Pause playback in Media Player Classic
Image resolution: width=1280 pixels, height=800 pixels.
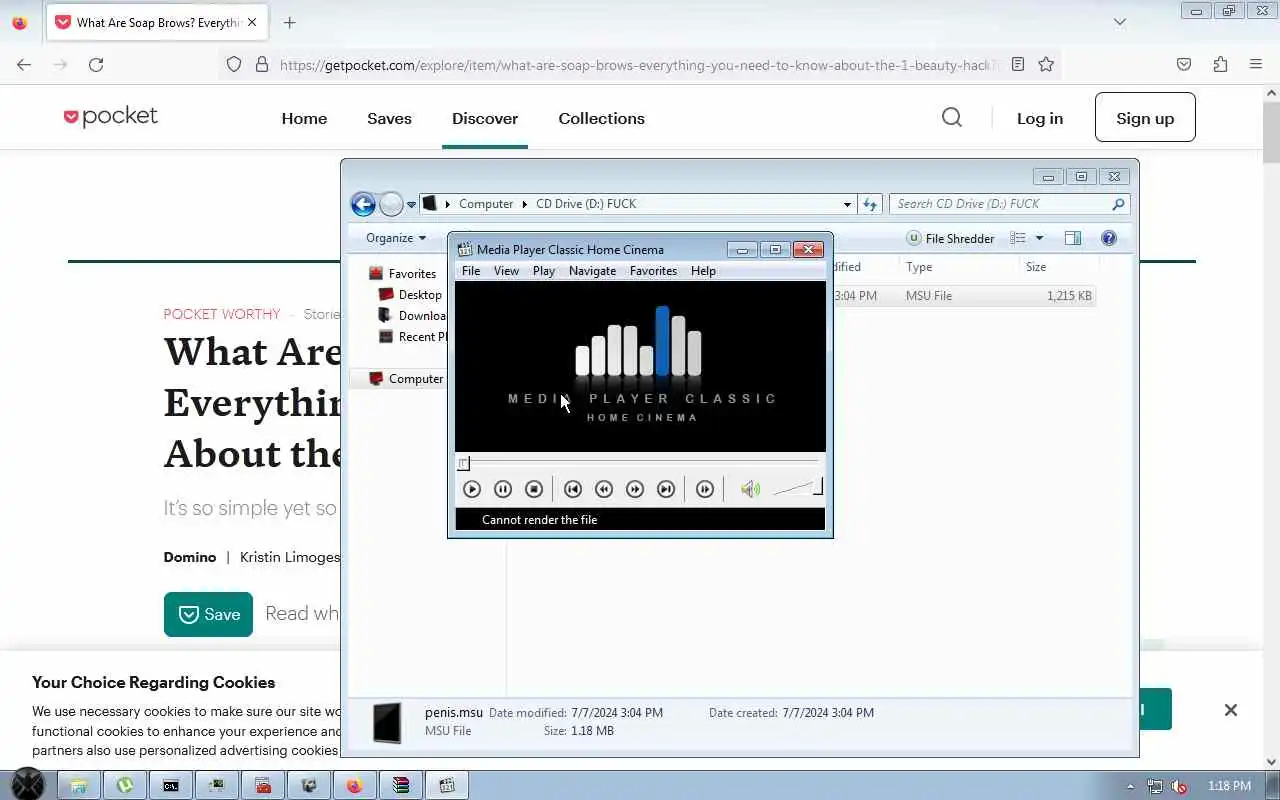(503, 489)
